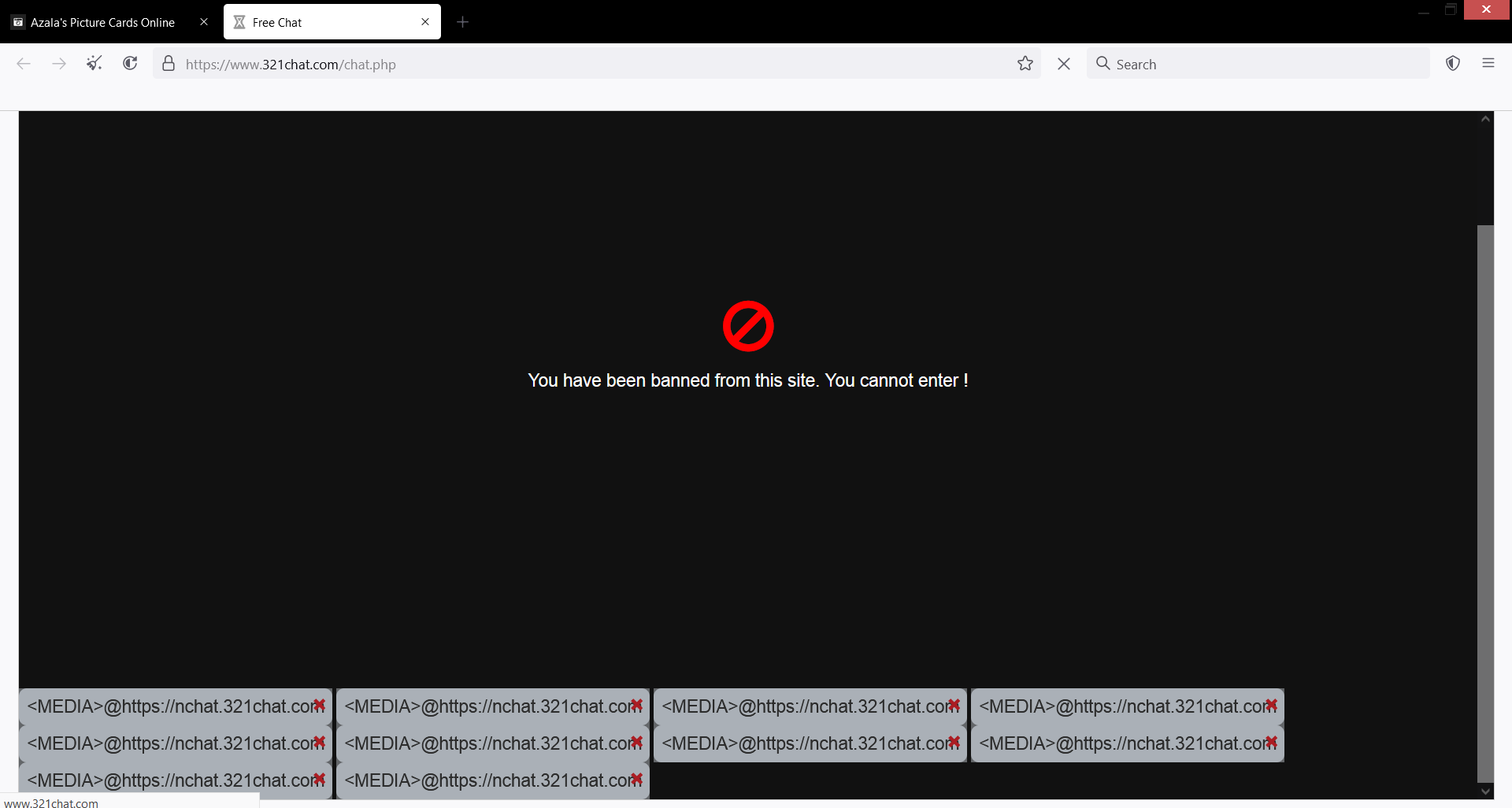Screen dimensions: 1512x808
Task: Open the browser hamburger menu
Action: tap(1488, 63)
